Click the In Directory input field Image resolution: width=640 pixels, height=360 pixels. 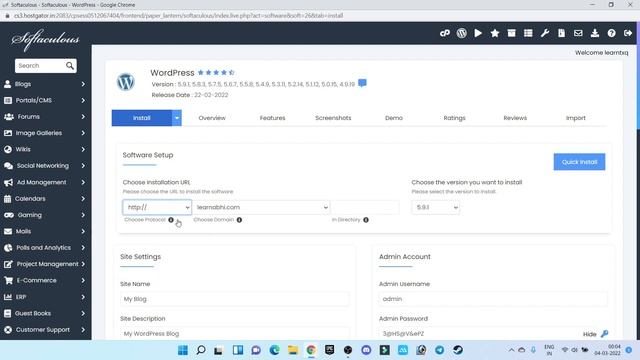365,207
